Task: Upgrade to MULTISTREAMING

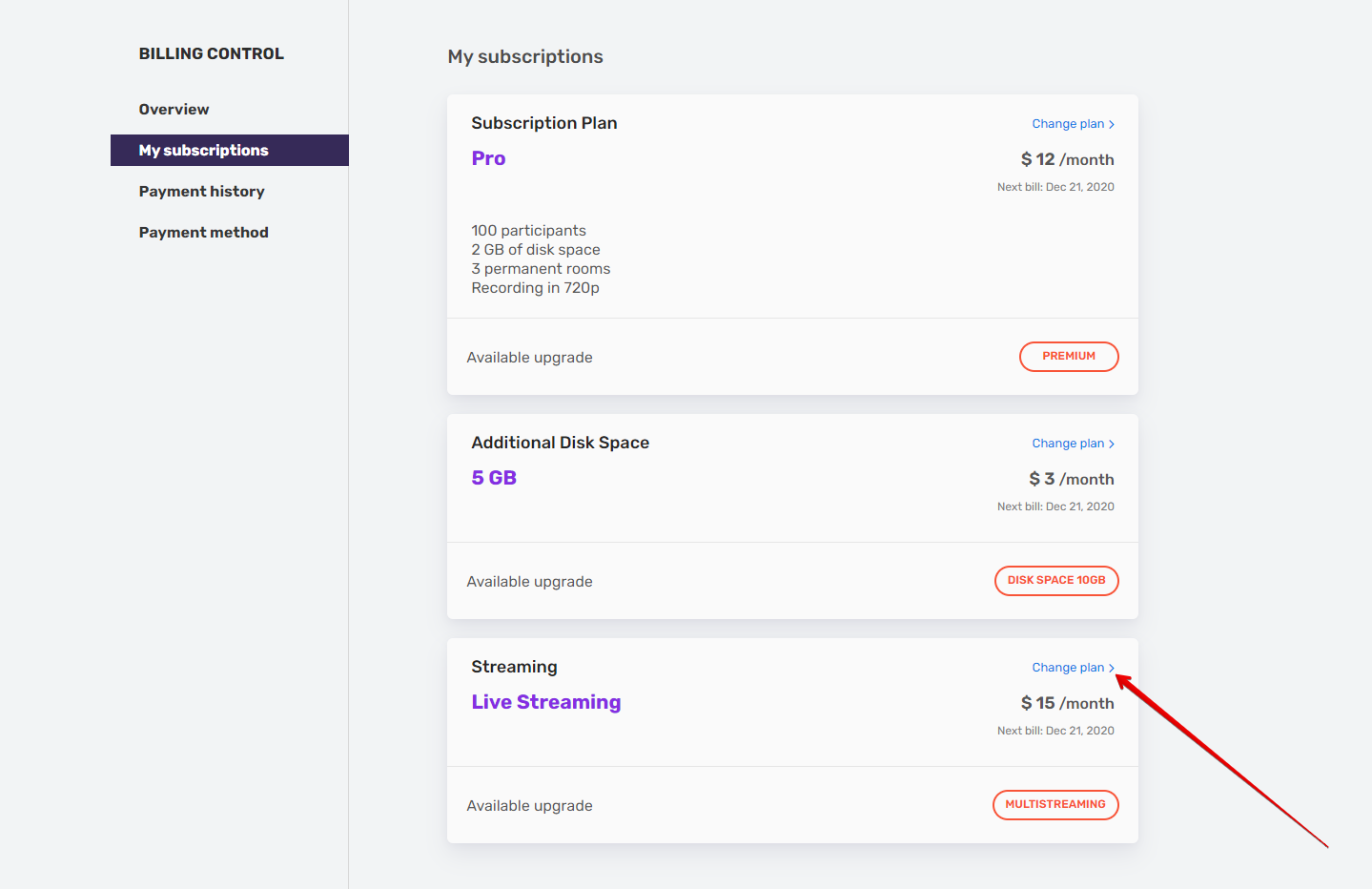Action: click(1055, 805)
